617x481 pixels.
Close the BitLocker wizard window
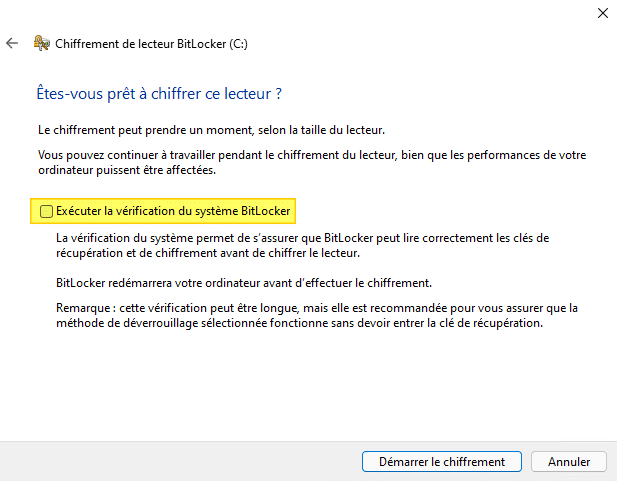tap(601, 13)
